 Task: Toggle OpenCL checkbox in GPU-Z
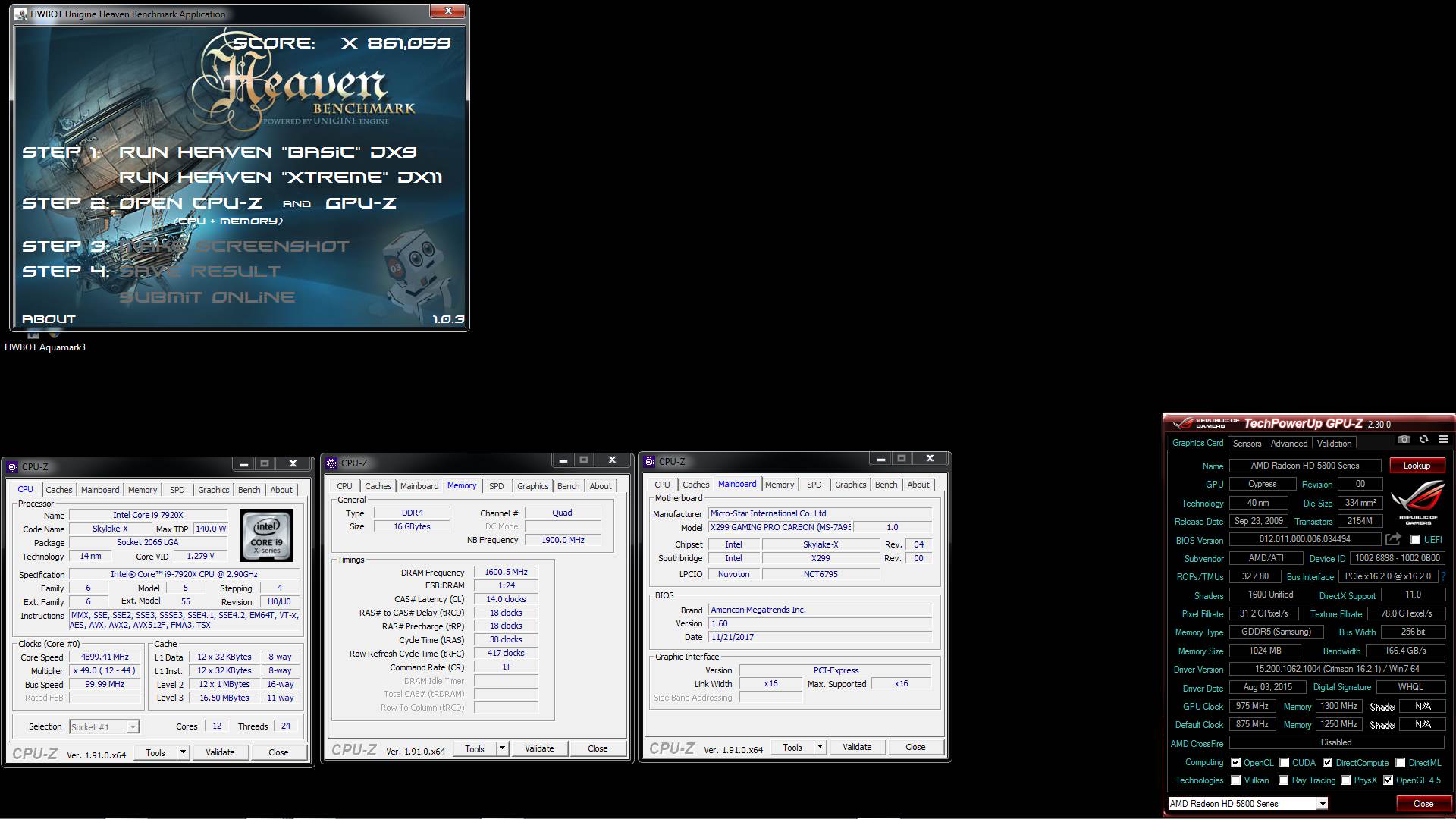[x=1236, y=763]
